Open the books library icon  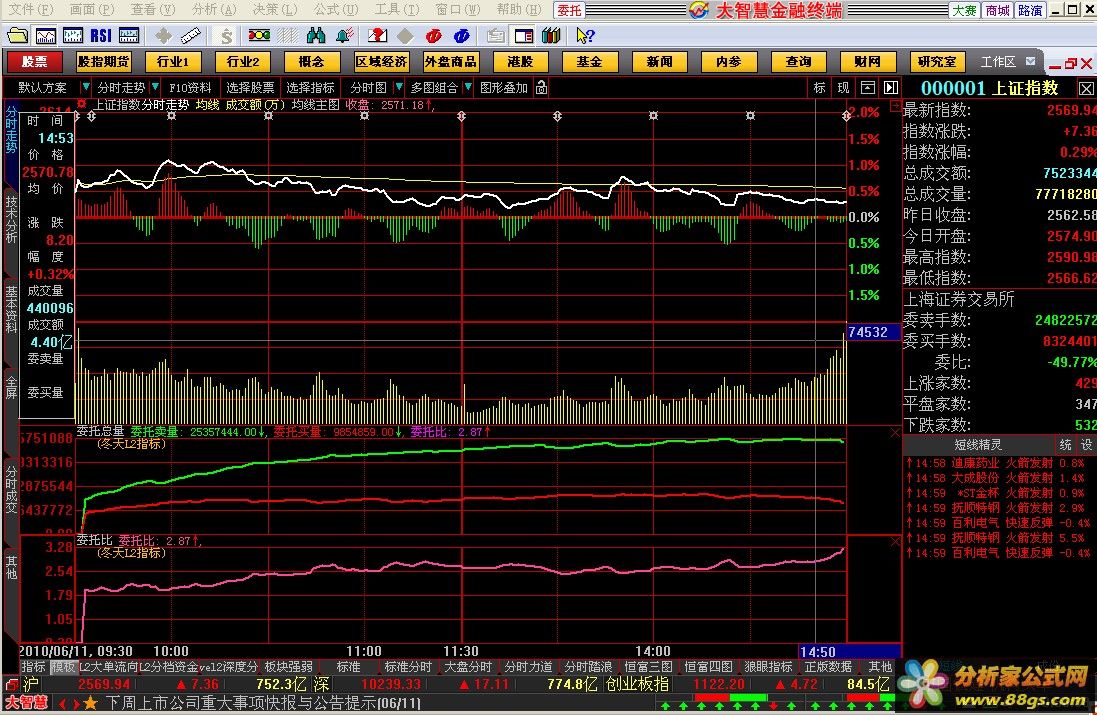tap(551, 35)
